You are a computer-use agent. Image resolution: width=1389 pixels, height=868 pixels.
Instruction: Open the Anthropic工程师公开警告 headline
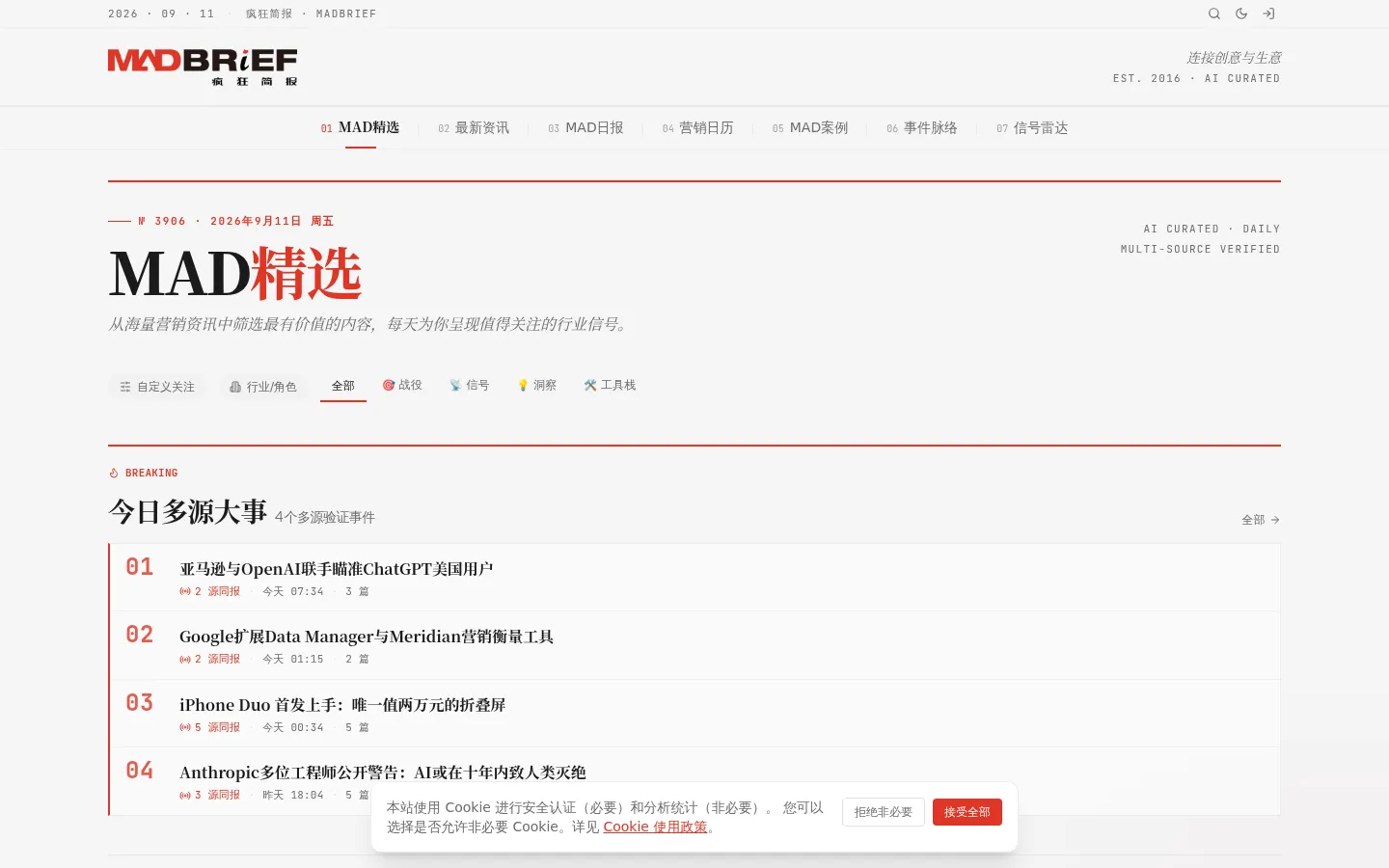tap(382, 773)
